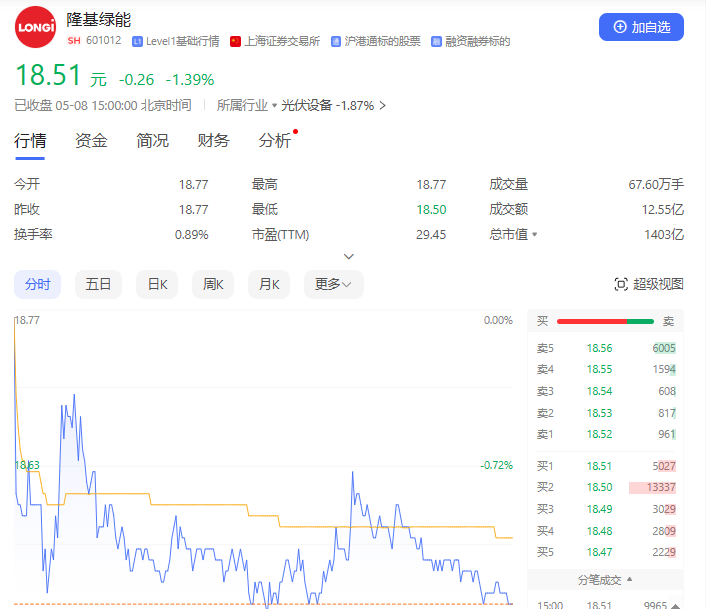
Task: Click the intraday price chart area
Action: pos(263,459)
